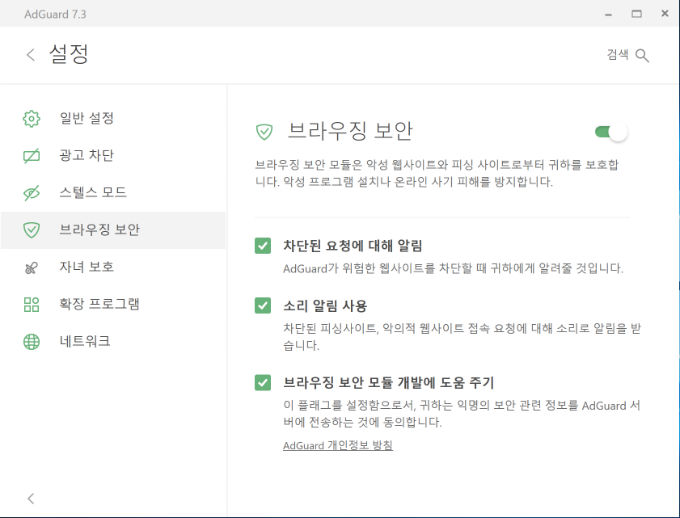Open the 스텔스 모드 menu label
Image resolution: width=680 pixels, height=518 pixels.
point(93,192)
